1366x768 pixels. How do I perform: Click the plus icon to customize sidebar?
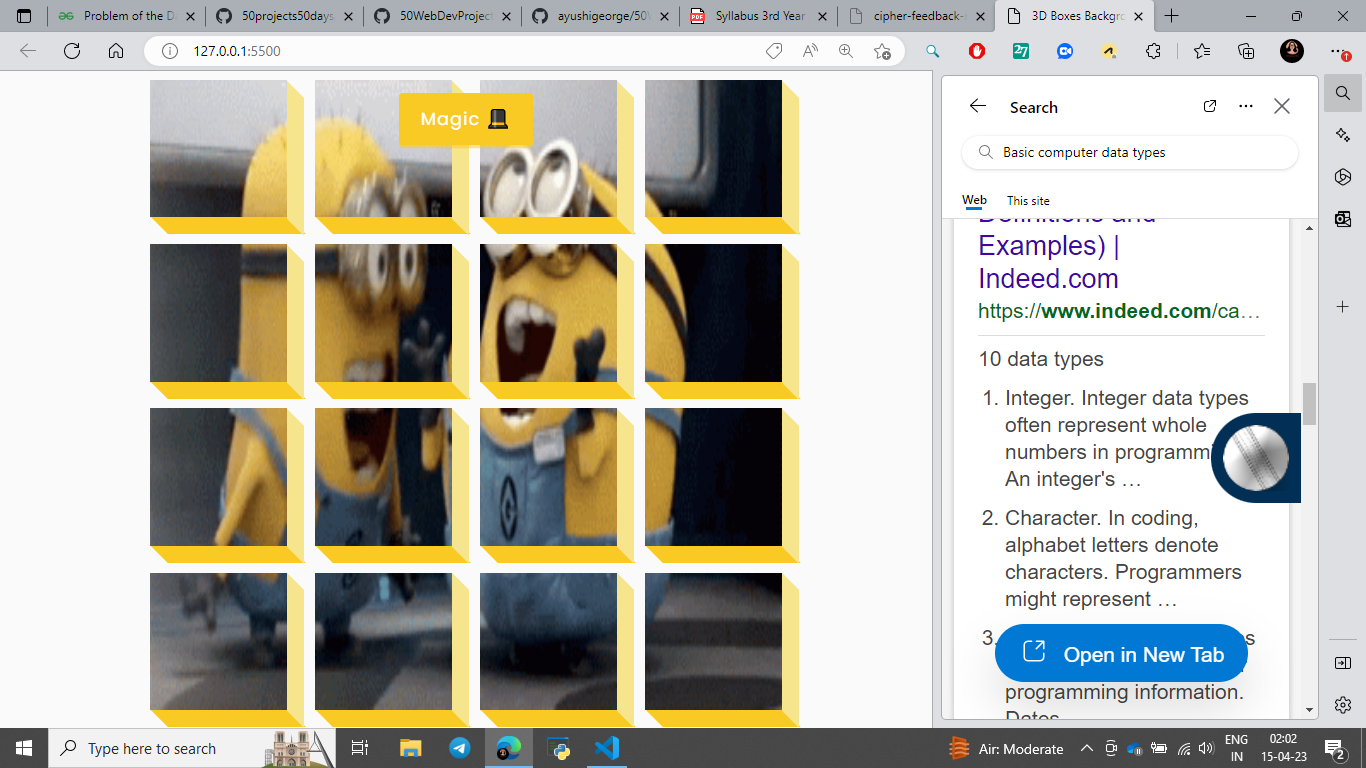click(1343, 305)
